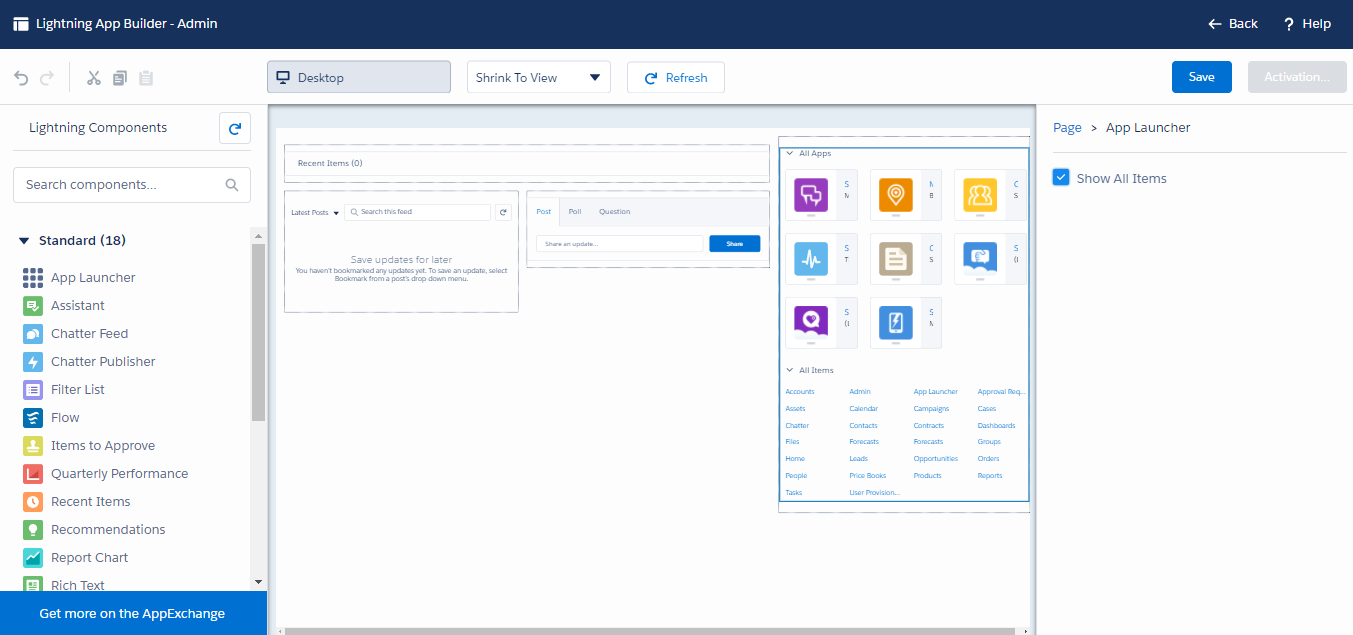Click the copy icon in toolbar

click(120, 78)
